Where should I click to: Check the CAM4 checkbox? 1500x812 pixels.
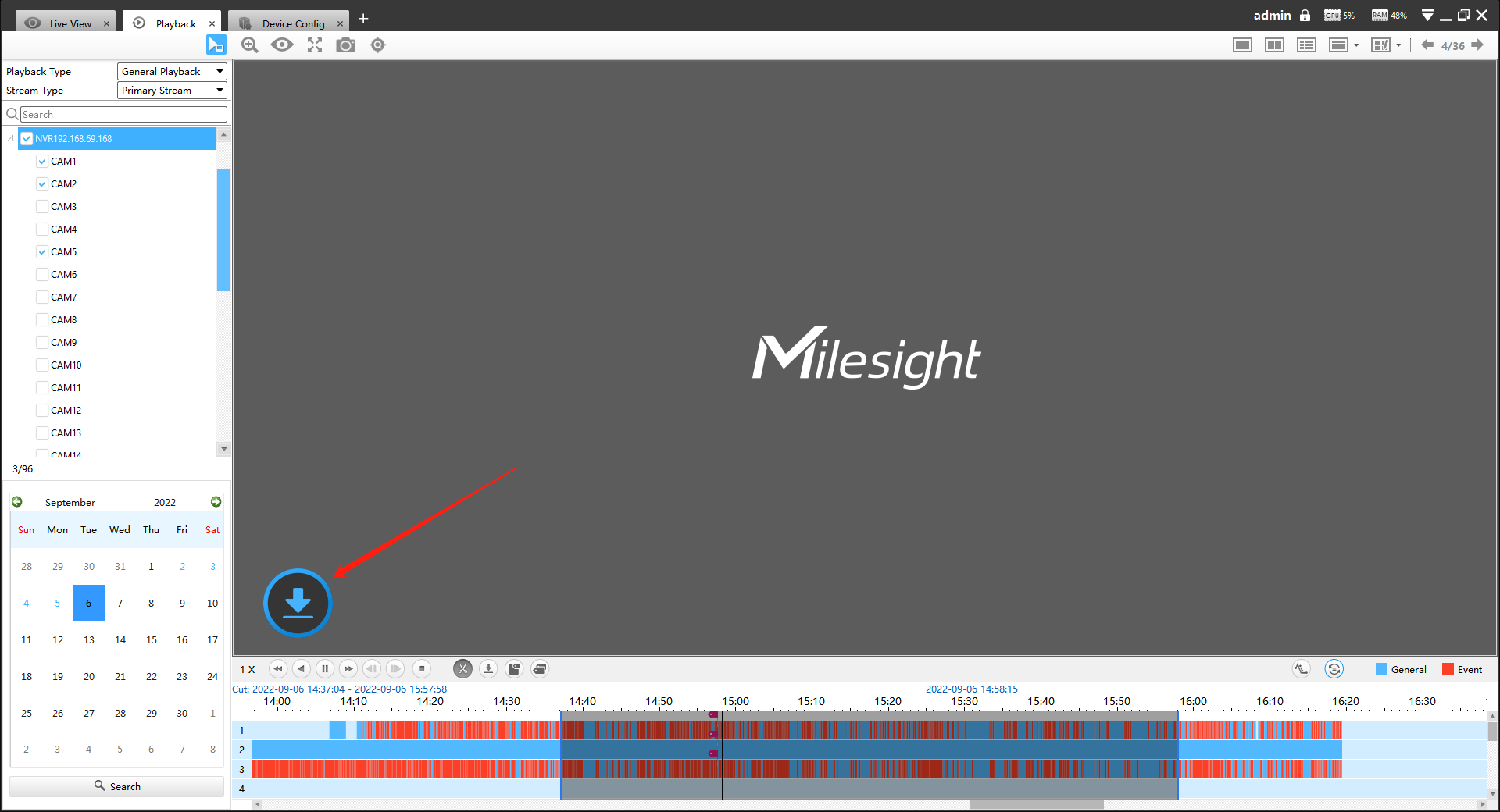(x=42, y=229)
